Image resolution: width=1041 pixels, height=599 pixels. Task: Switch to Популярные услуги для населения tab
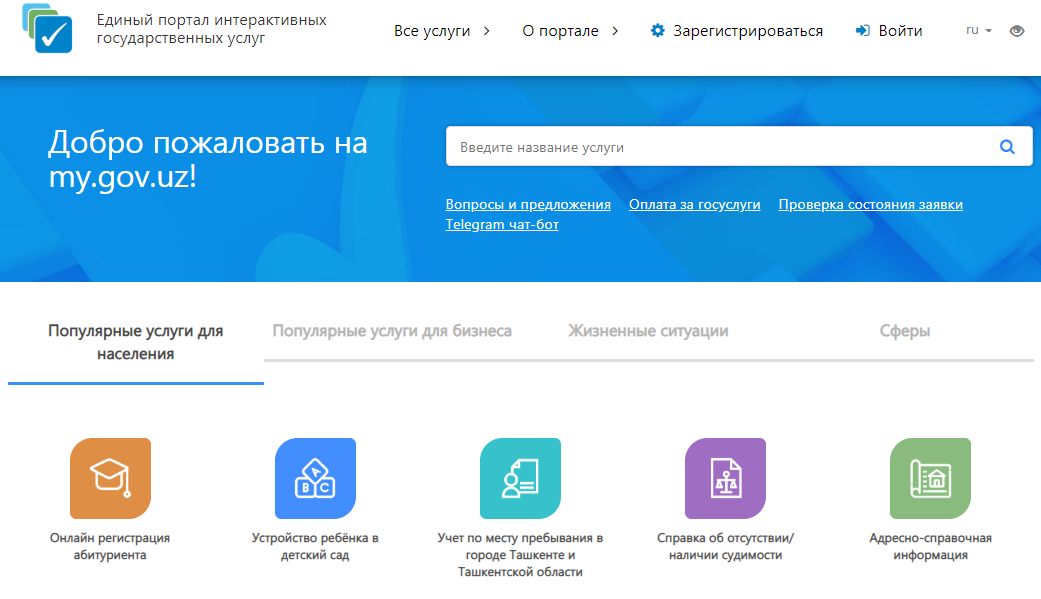coord(135,342)
